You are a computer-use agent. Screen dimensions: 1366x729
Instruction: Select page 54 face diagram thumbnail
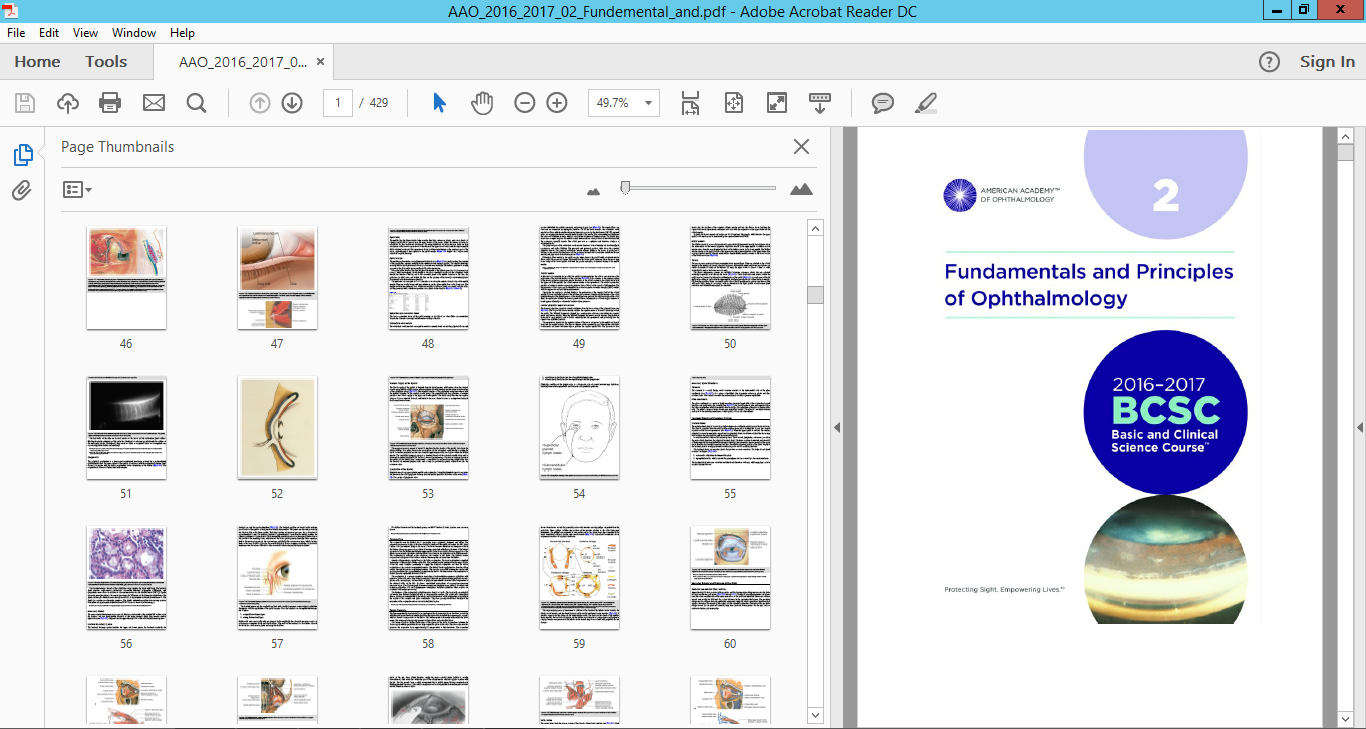(579, 428)
